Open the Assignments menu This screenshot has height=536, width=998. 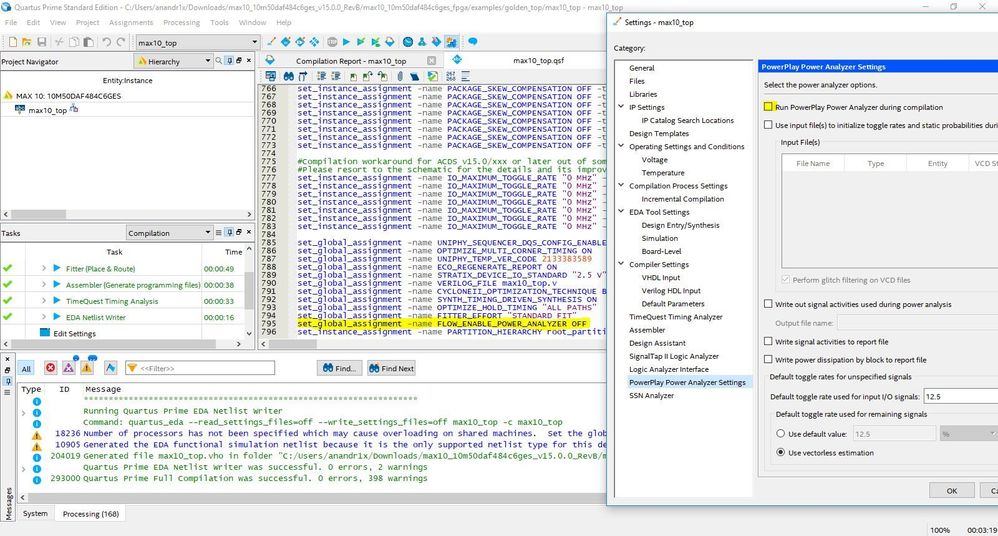(131, 22)
